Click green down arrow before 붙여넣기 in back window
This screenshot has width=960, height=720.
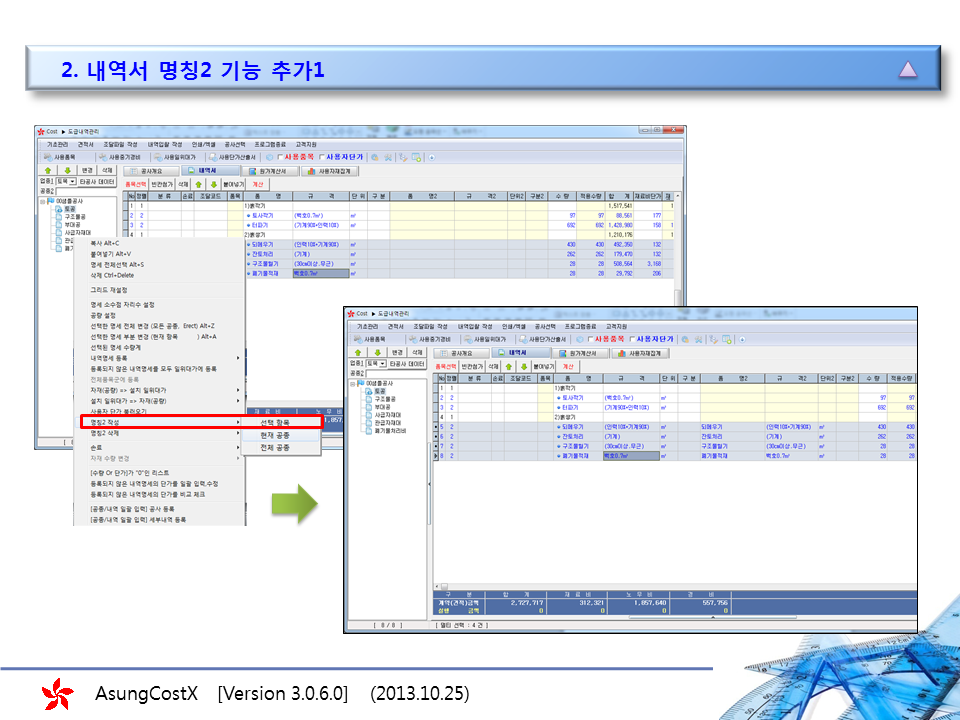pyautogui.click(x=214, y=184)
